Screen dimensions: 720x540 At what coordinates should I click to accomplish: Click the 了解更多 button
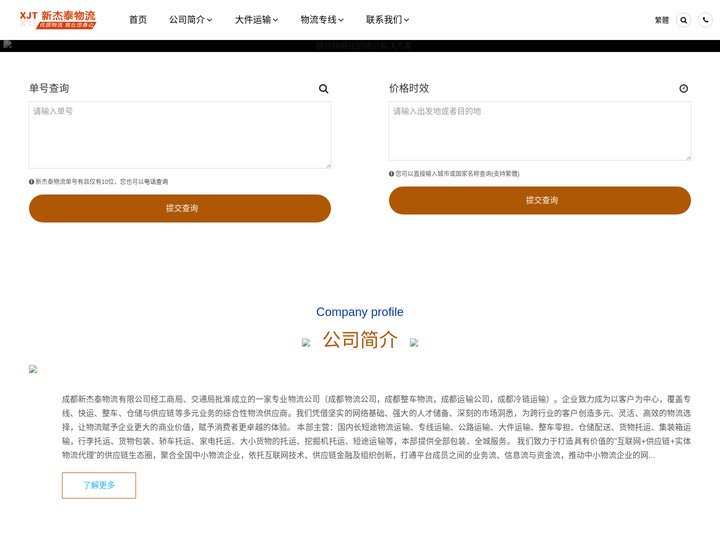click(x=99, y=485)
